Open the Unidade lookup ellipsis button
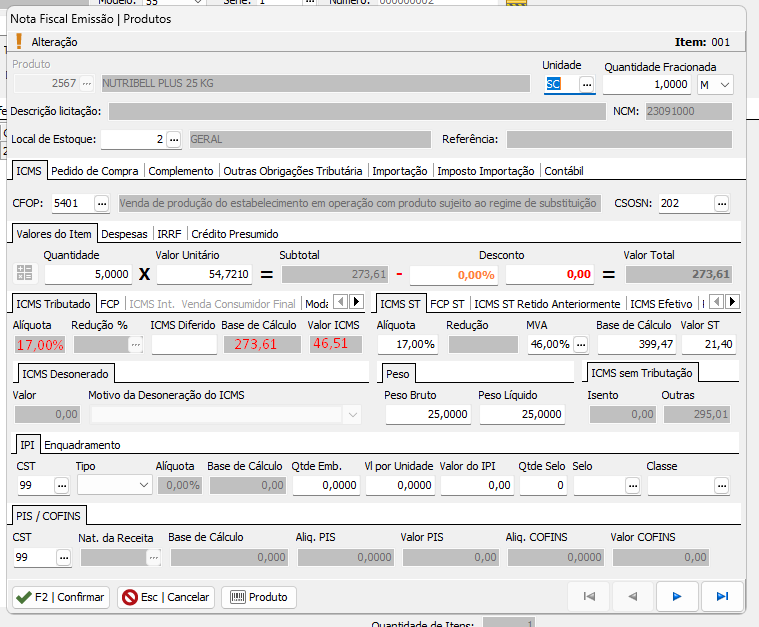 tap(586, 85)
